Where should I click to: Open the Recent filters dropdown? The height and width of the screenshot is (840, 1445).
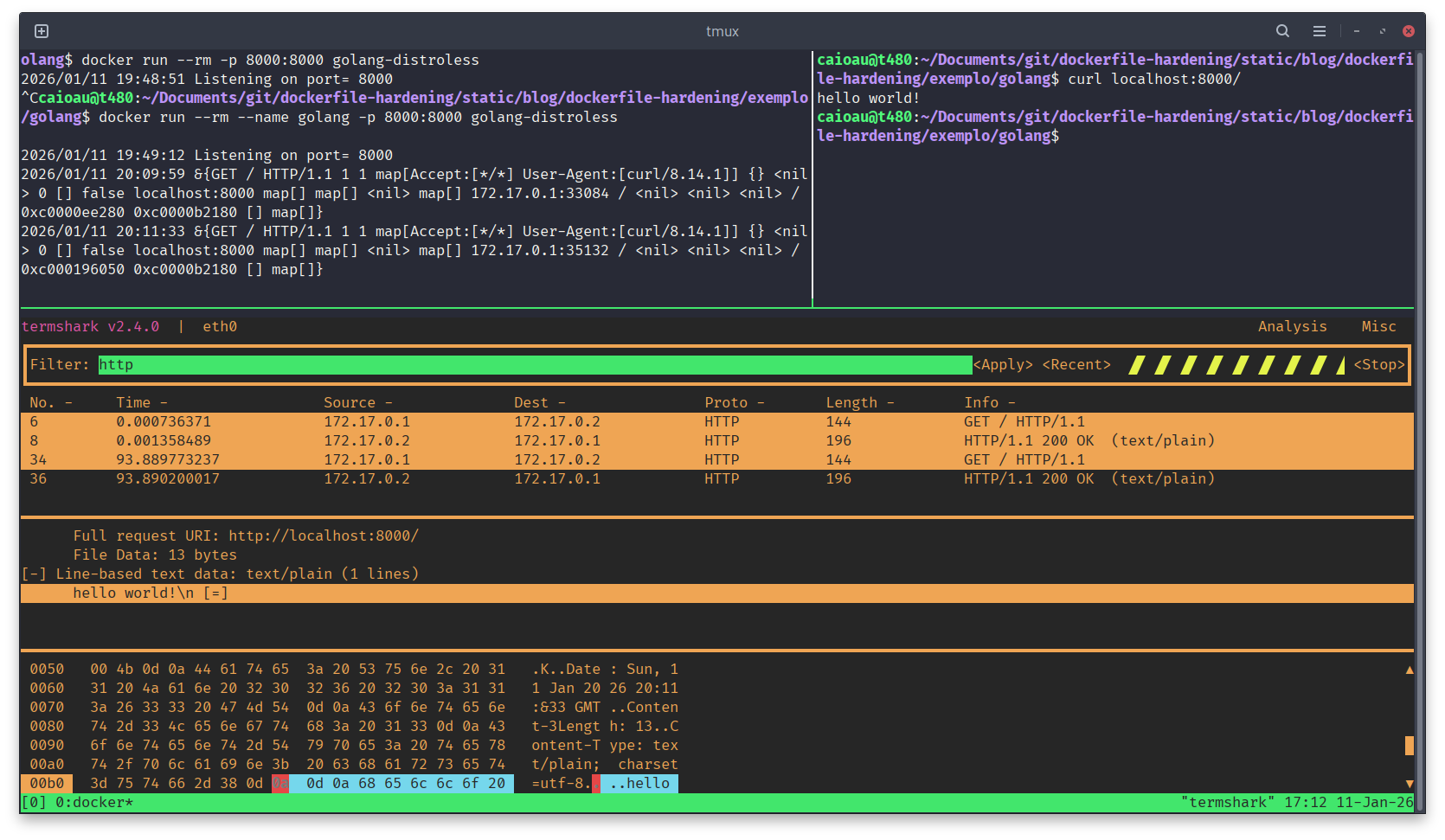click(x=1076, y=365)
